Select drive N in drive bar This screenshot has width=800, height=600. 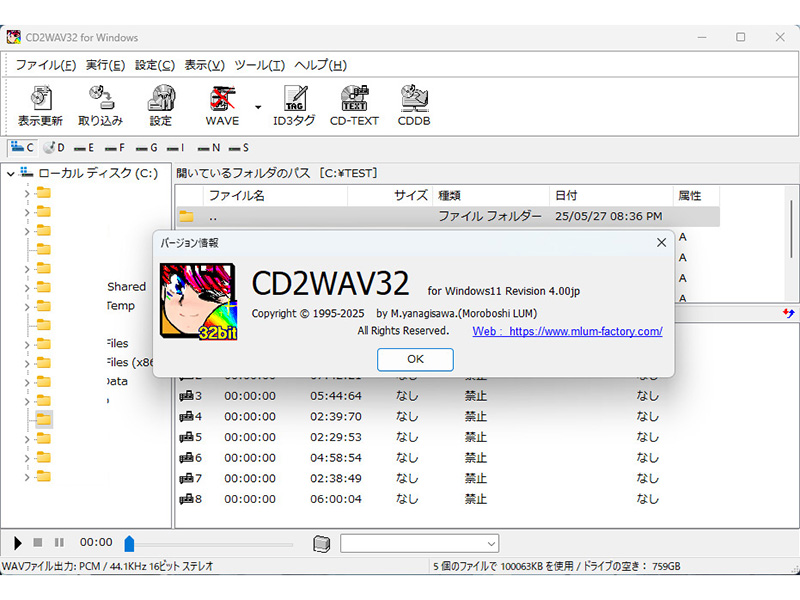coord(209,148)
